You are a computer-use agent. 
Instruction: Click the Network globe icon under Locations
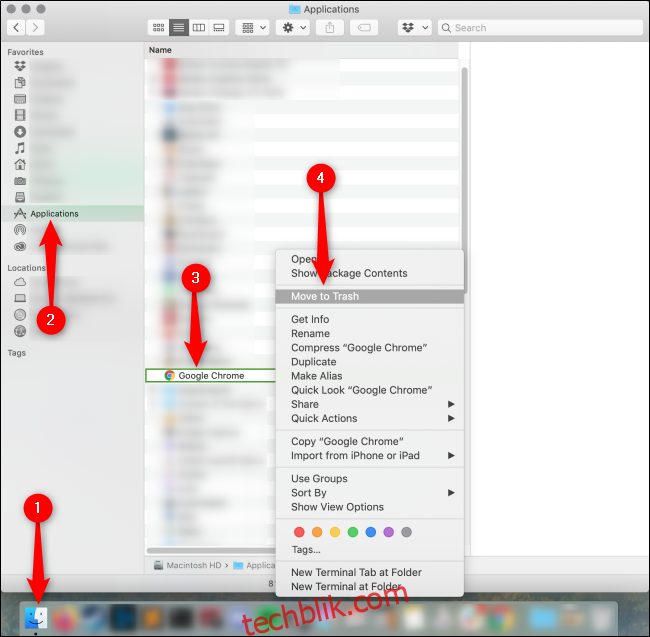coord(20,331)
